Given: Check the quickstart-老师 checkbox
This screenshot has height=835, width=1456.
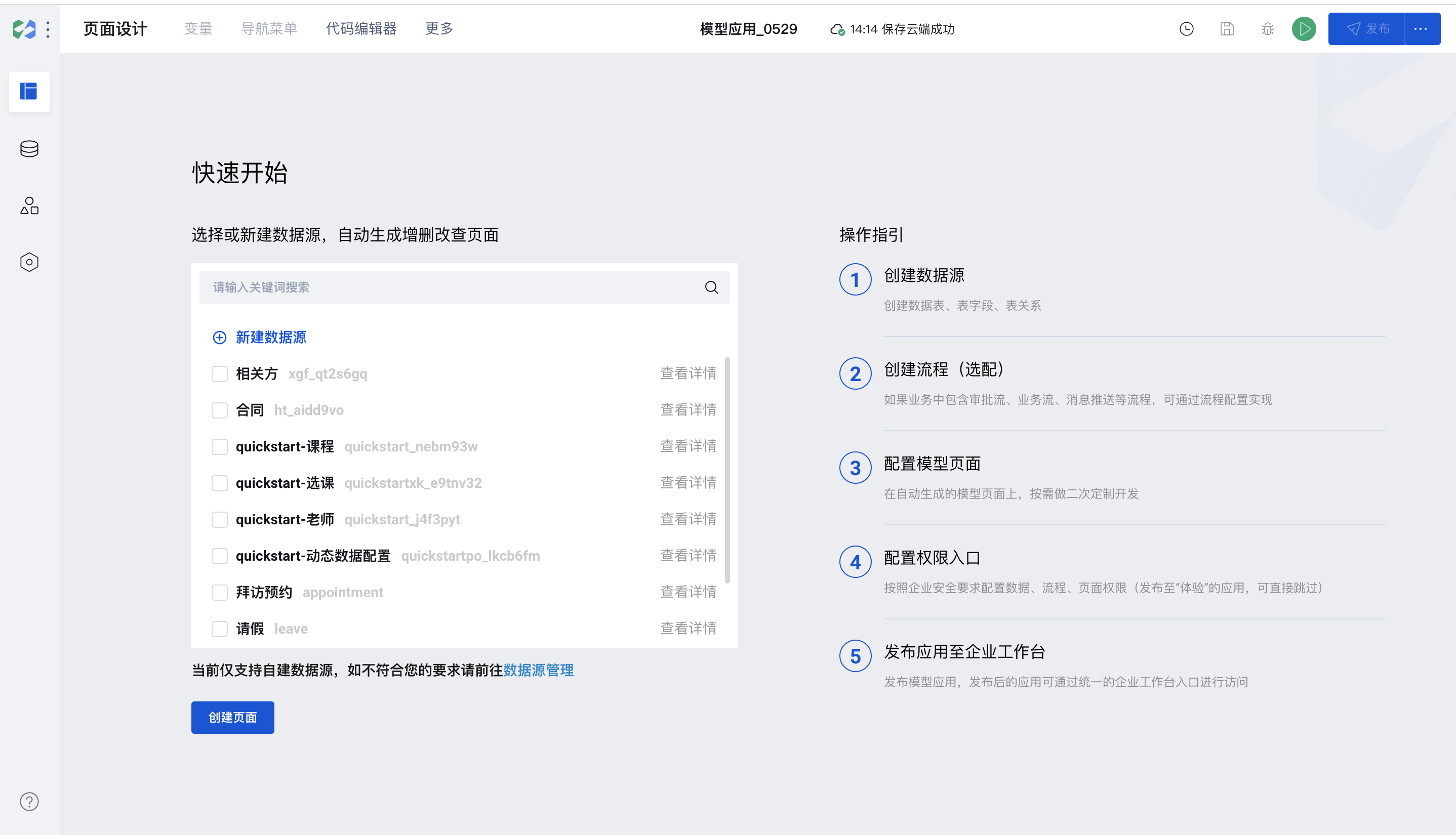Looking at the screenshot, I should click(220, 520).
